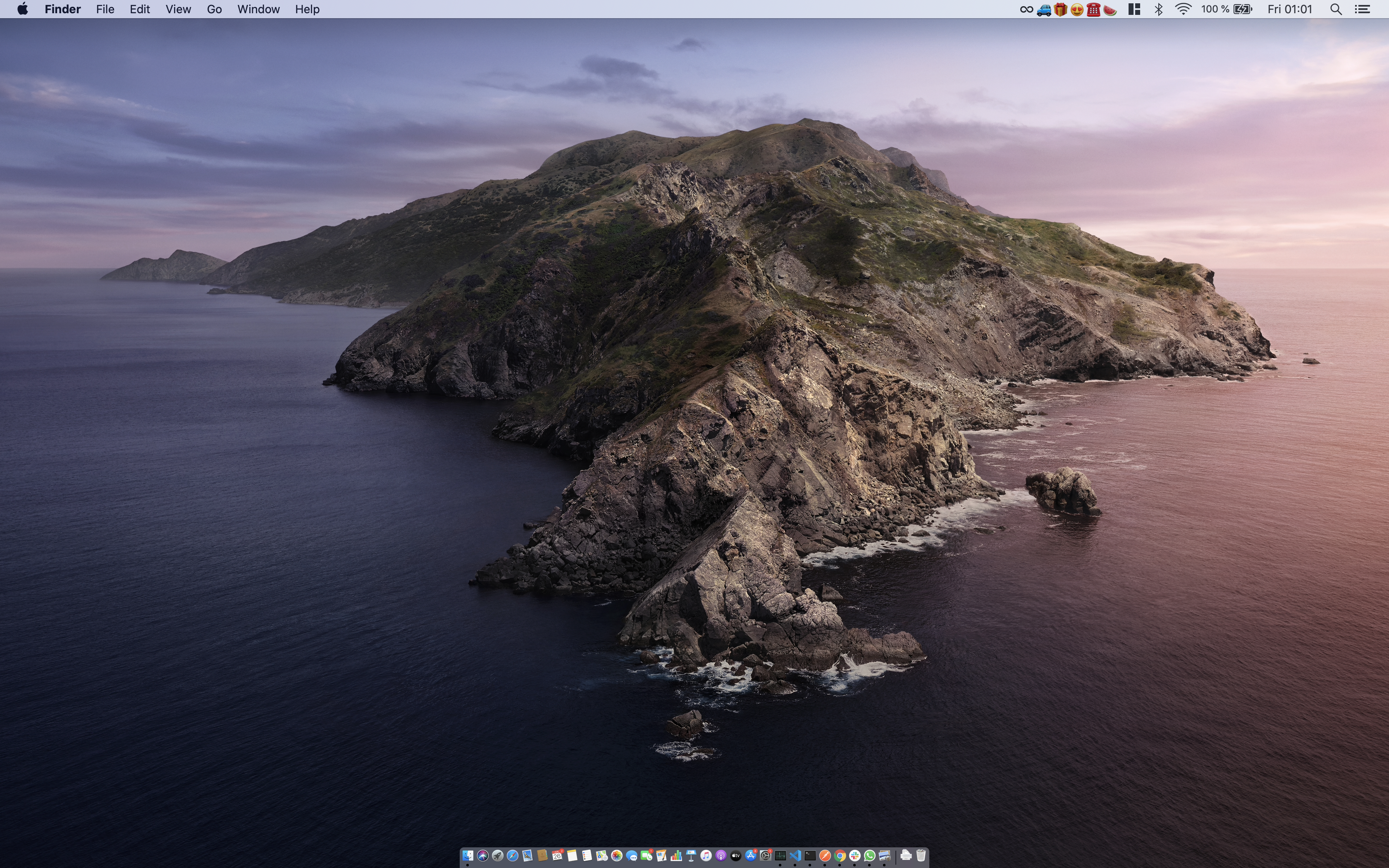The height and width of the screenshot is (868, 1389).
Task: Open Calendar showing June 26
Action: point(557,855)
